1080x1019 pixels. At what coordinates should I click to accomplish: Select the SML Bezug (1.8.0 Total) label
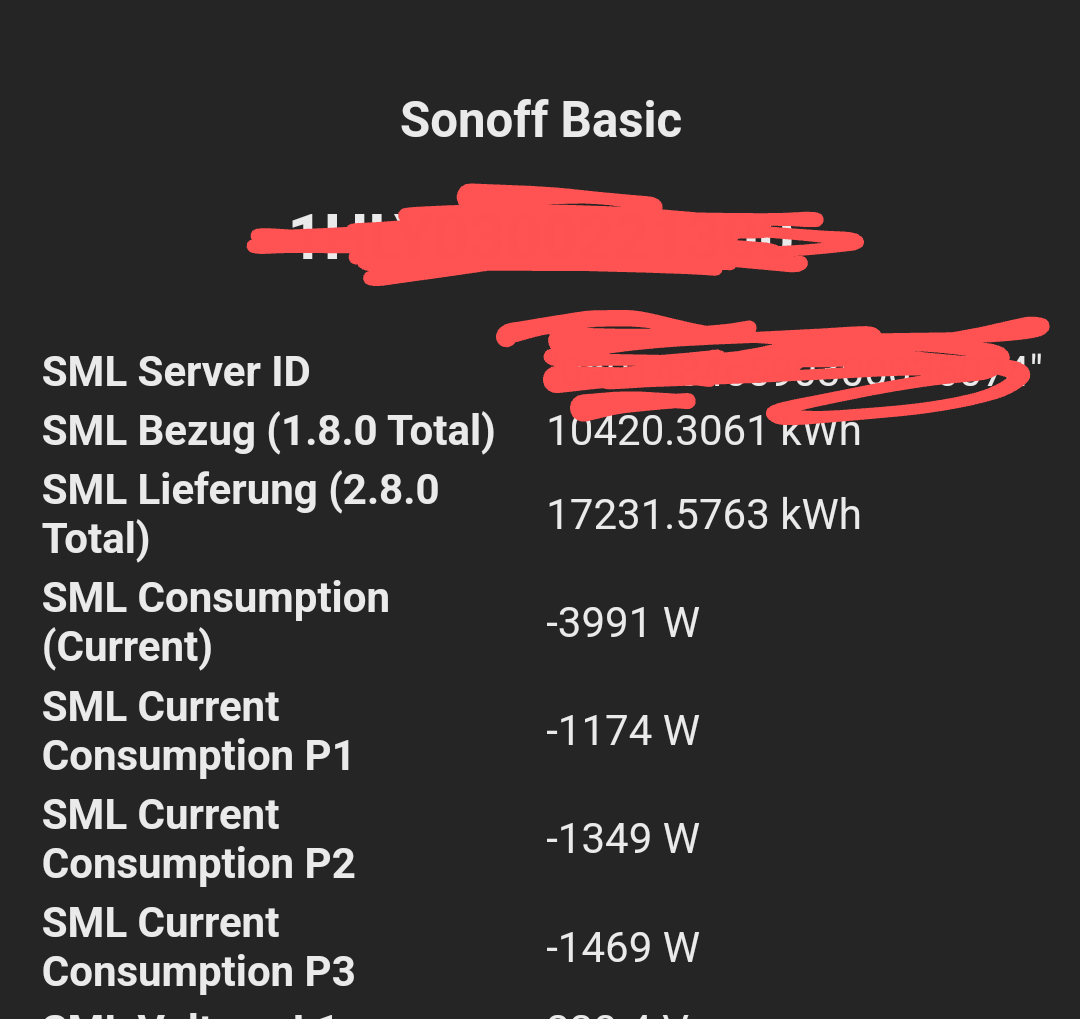pyautogui.click(x=268, y=431)
